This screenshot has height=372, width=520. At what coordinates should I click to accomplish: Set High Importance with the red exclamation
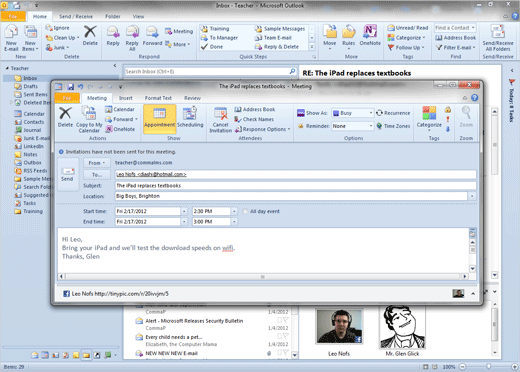click(448, 119)
